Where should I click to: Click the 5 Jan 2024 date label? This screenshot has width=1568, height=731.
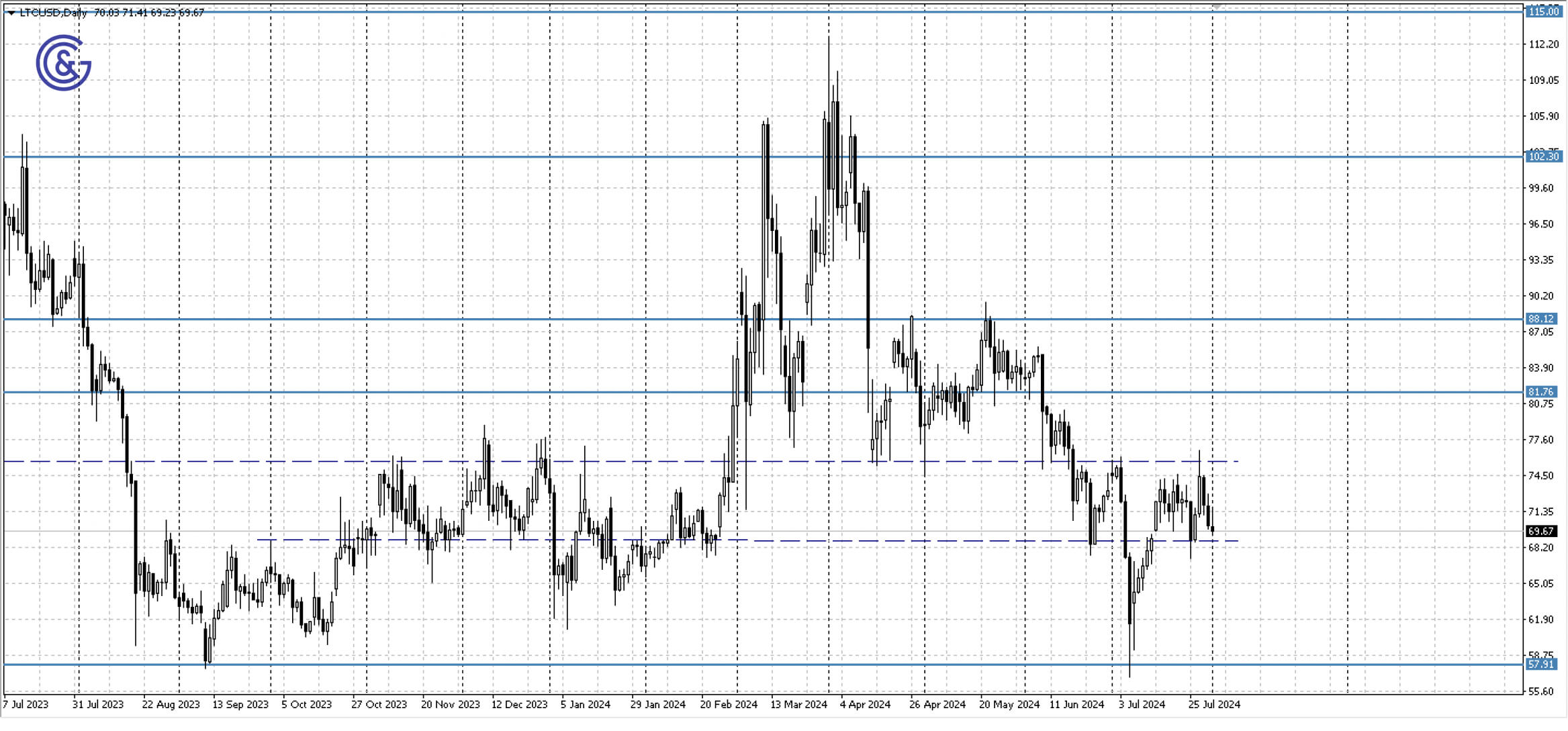click(585, 704)
